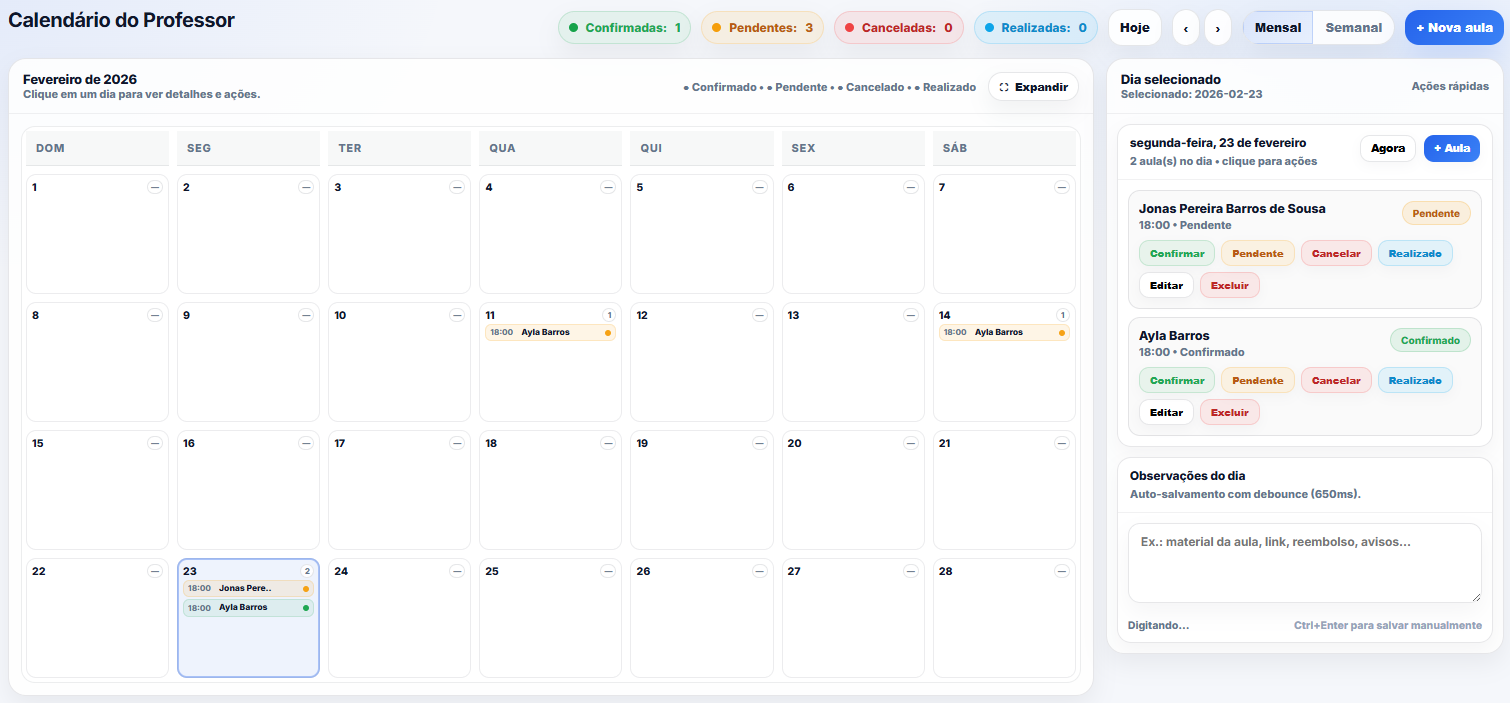The image size is (1510, 703).
Task: Click the Agora button in Dia selecionado
Action: click(1387, 148)
